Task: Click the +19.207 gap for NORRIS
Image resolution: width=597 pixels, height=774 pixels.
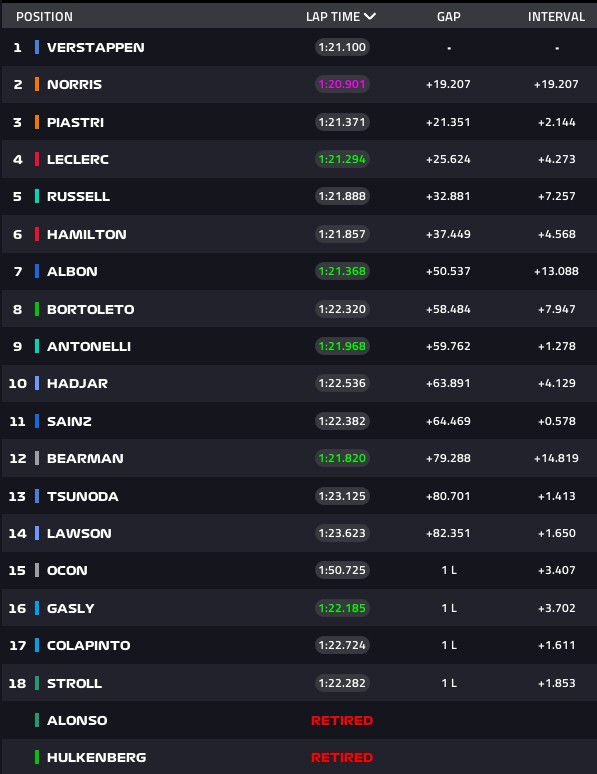Action: coord(448,84)
